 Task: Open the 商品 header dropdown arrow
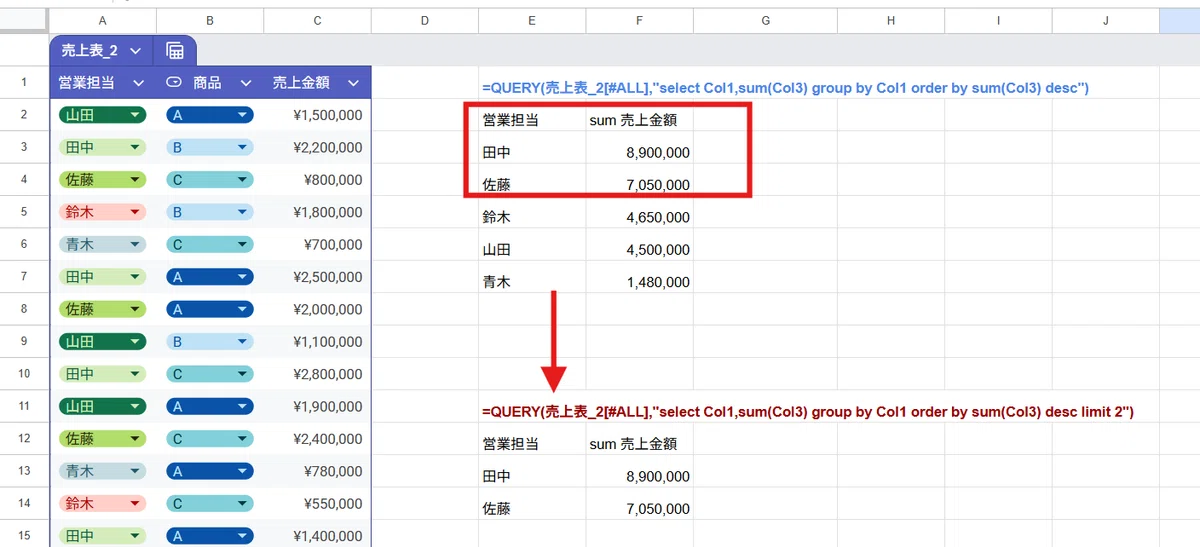pos(245,83)
